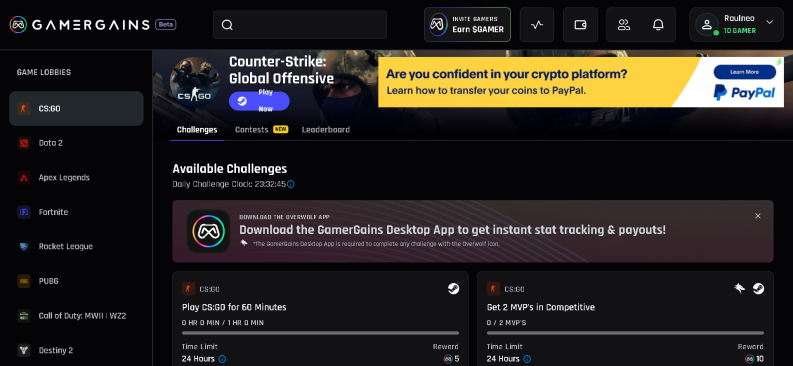The height and width of the screenshot is (366, 793).
Task: Click the GamerGains logo icon
Action: [x=18, y=24]
